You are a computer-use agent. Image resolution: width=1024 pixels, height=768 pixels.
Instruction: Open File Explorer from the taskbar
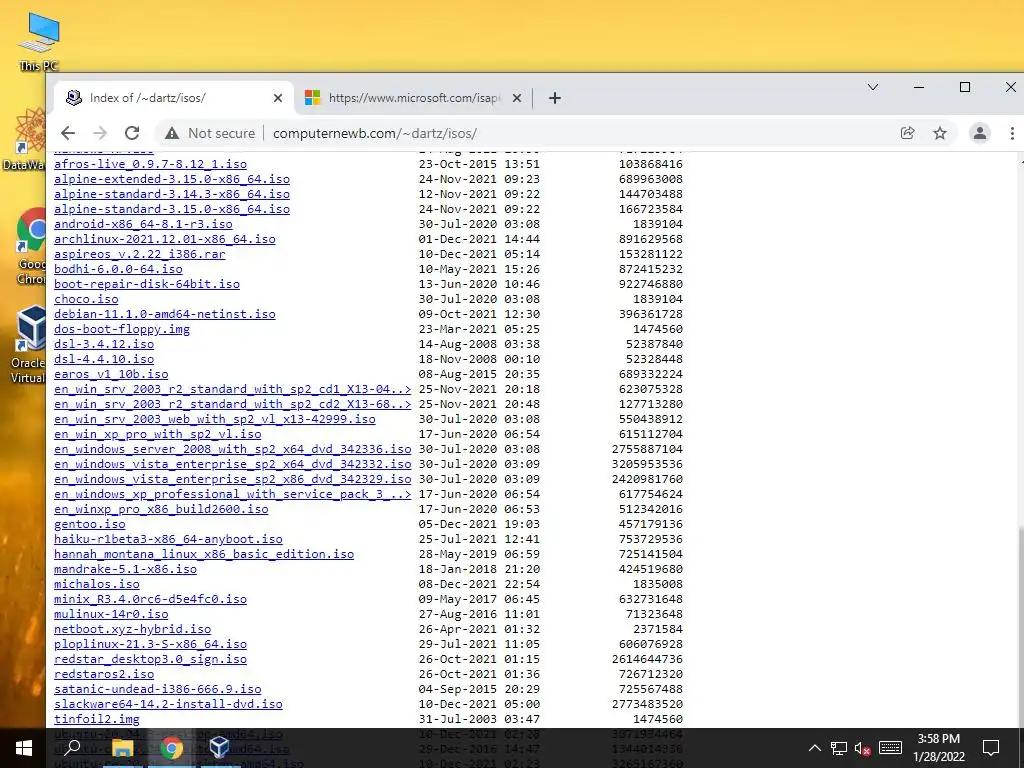(x=122, y=748)
